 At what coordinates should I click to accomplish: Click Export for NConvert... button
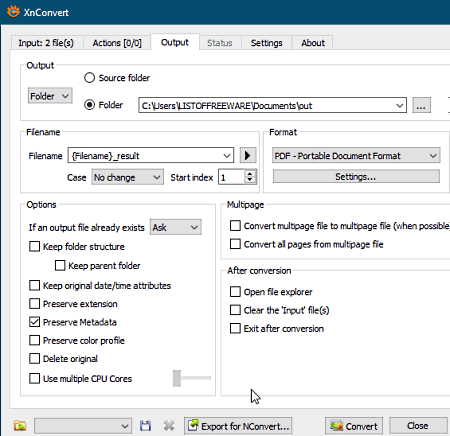coord(238,426)
